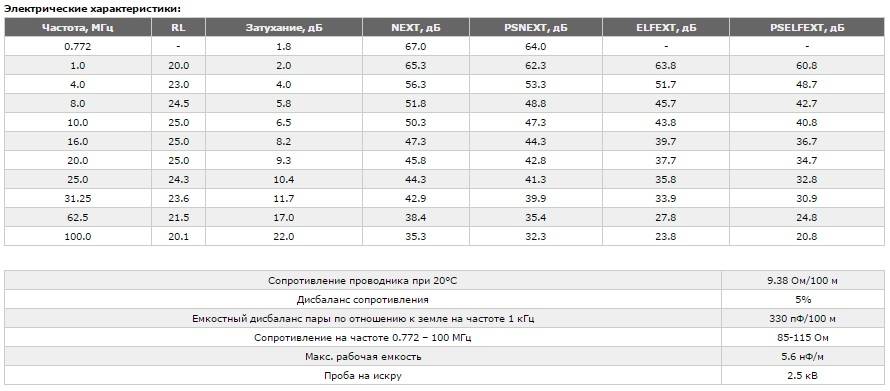Select the 'Затухание, дБ' column header

[284, 27]
